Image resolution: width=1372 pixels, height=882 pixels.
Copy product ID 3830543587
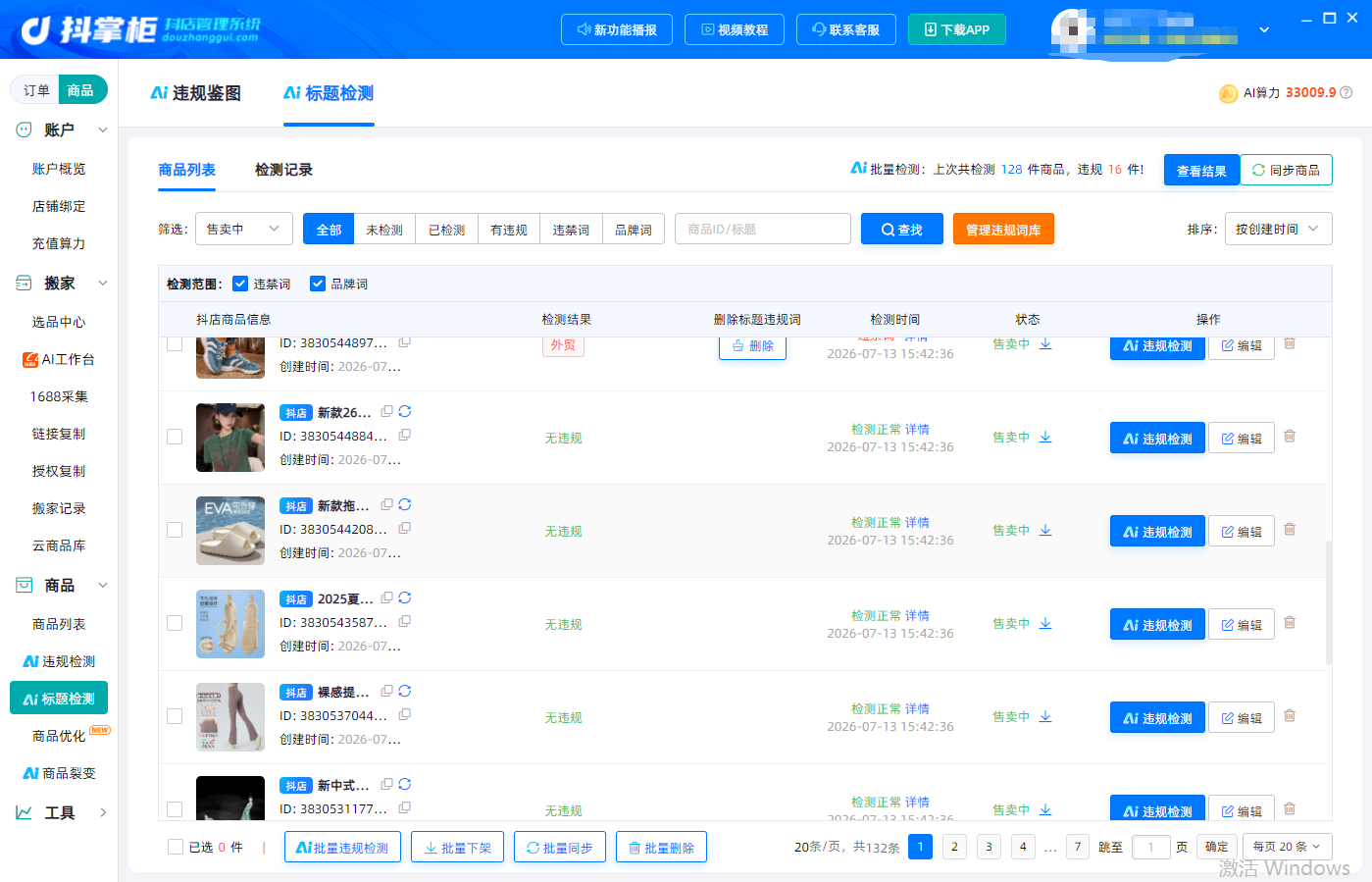point(404,621)
